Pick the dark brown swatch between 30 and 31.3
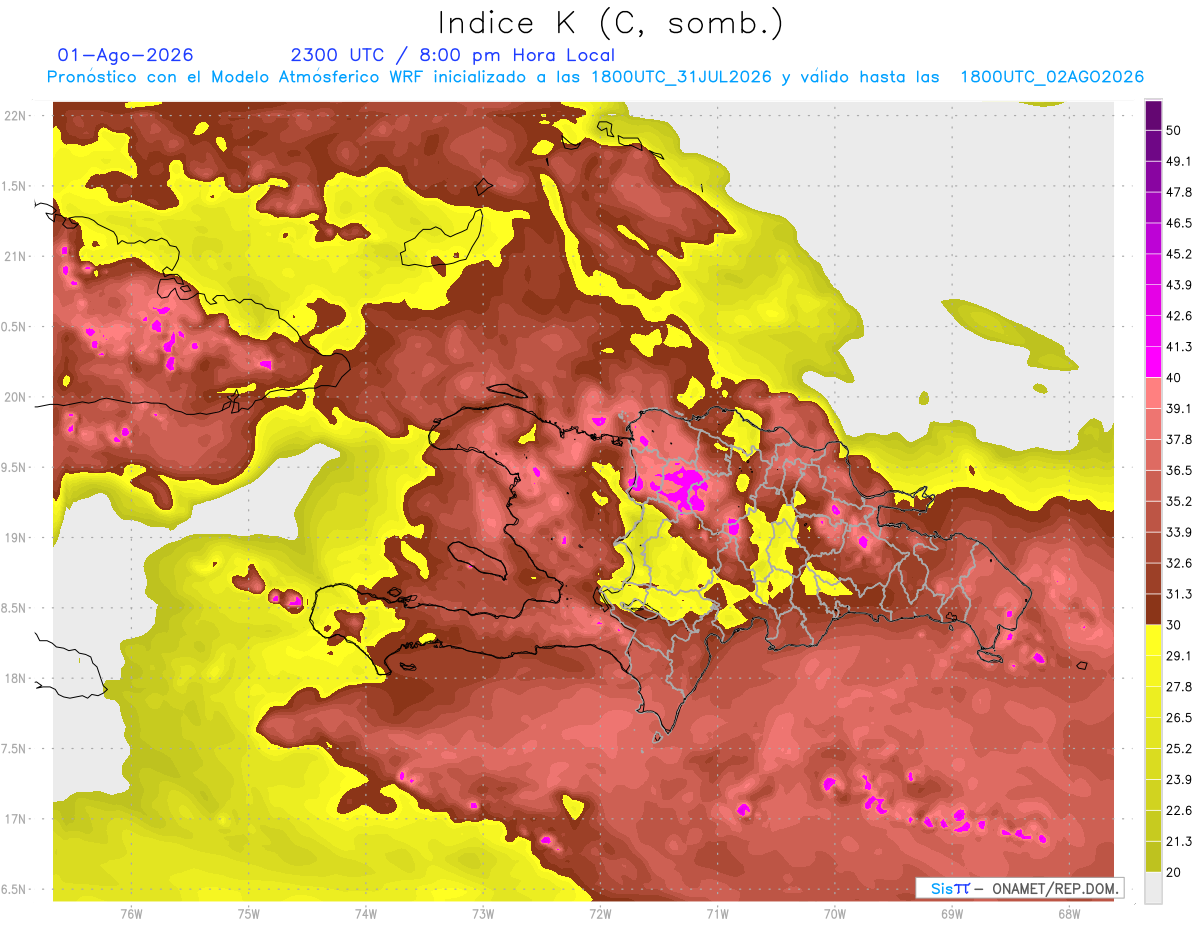Image resolution: width=1200 pixels, height=927 pixels. [1153, 610]
